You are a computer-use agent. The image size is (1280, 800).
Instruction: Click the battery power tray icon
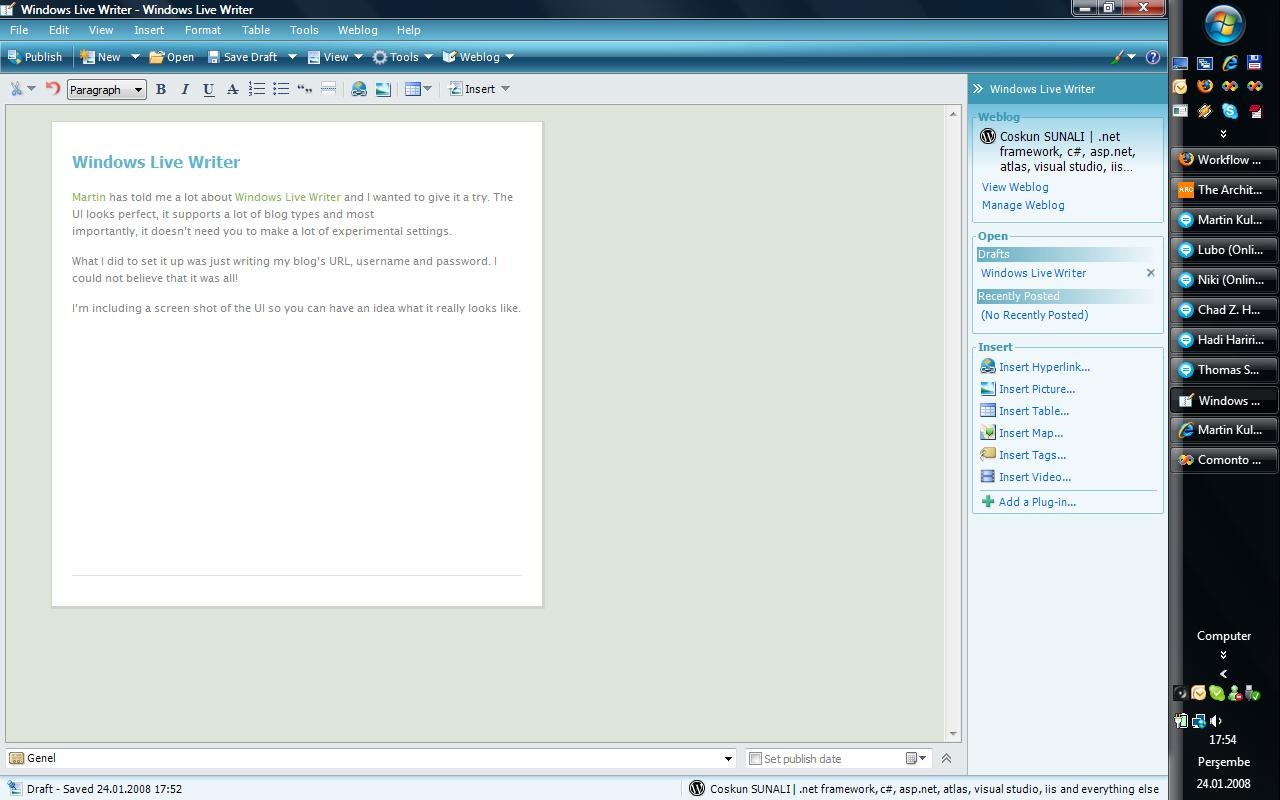[1180, 720]
